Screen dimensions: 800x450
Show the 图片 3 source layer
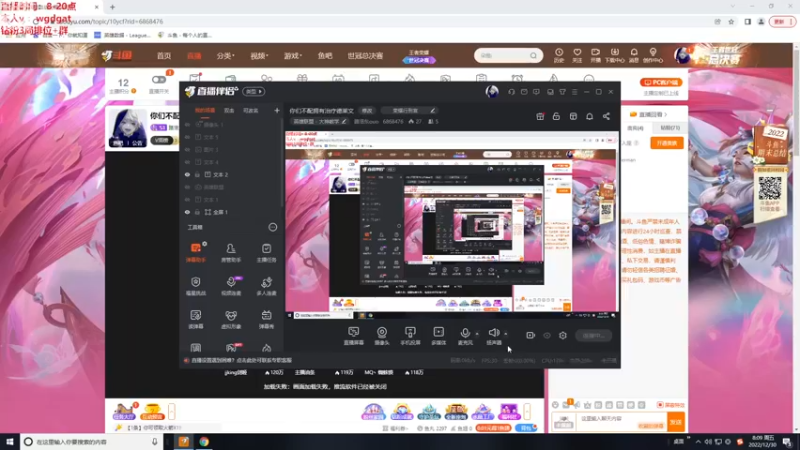(x=187, y=149)
